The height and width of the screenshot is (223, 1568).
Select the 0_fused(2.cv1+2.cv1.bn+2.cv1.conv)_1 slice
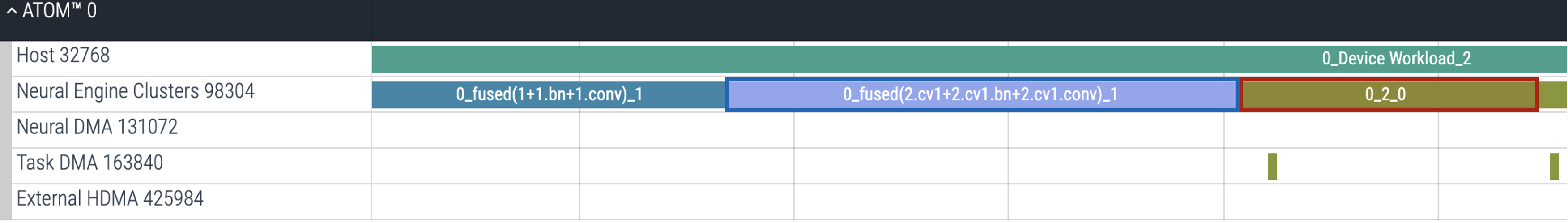coord(980,94)
